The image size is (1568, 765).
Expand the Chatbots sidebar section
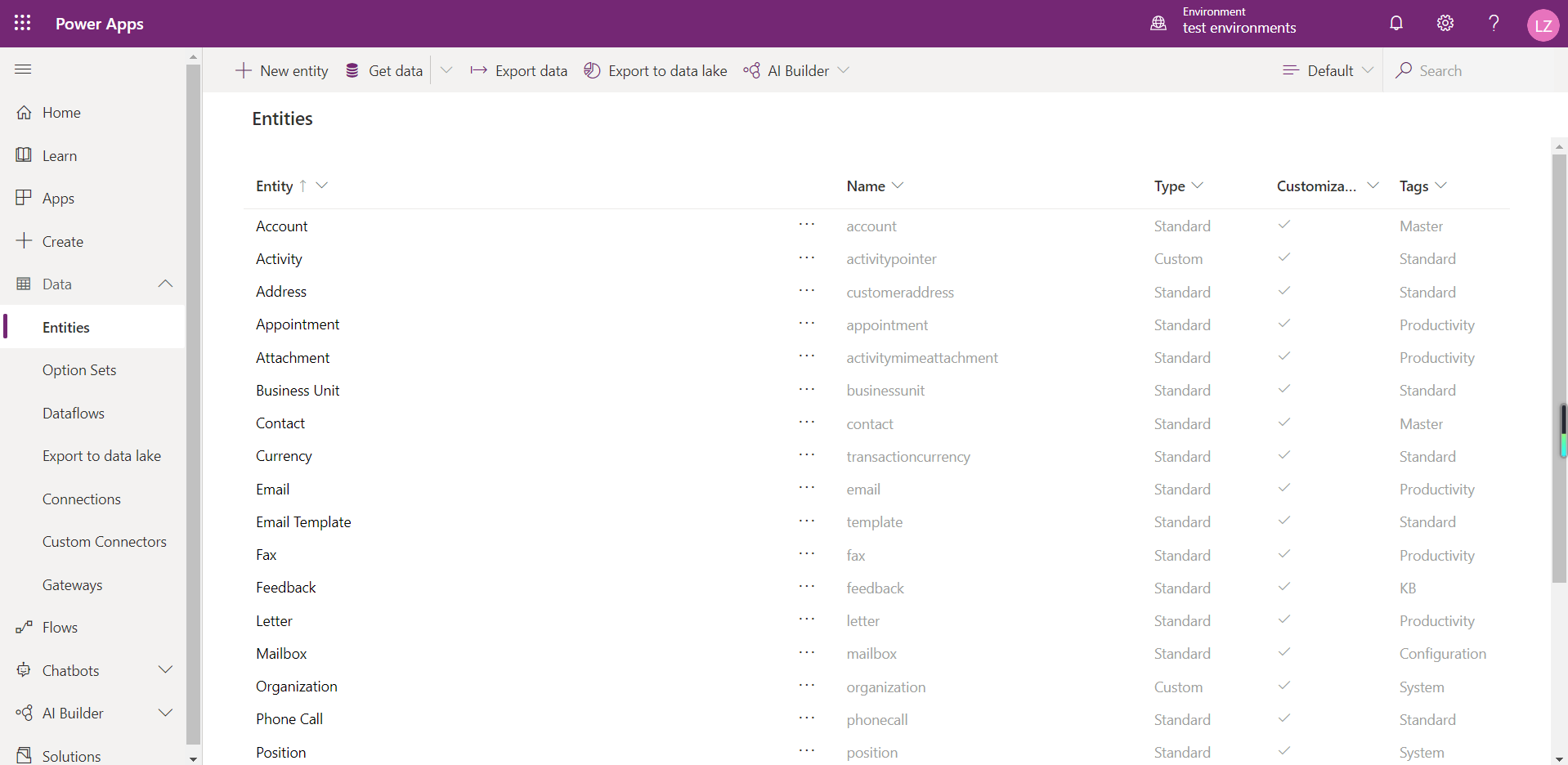165,669
